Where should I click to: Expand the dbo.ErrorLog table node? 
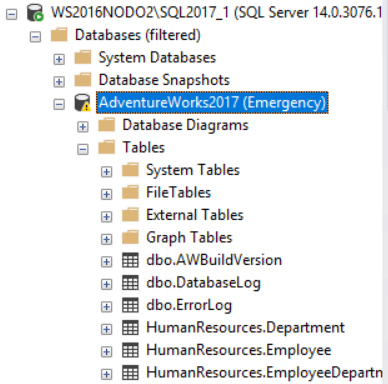(106, 307)
